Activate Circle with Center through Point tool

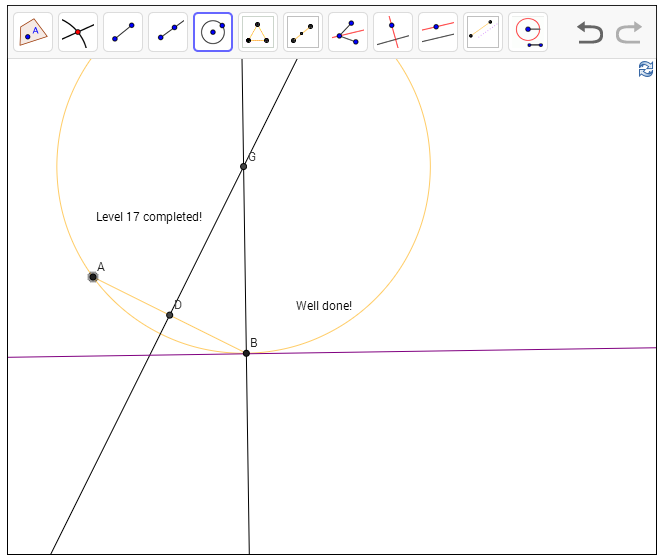coord(213,32)
